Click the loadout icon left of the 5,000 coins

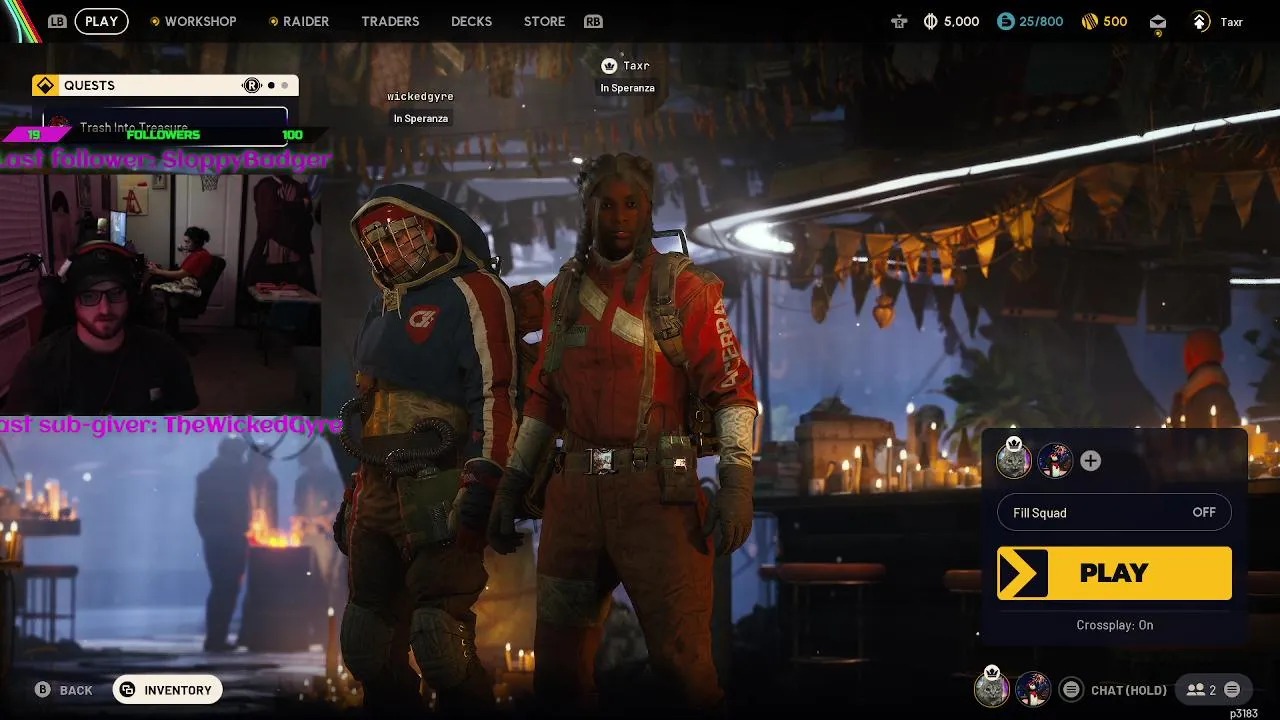pos(899,21)
